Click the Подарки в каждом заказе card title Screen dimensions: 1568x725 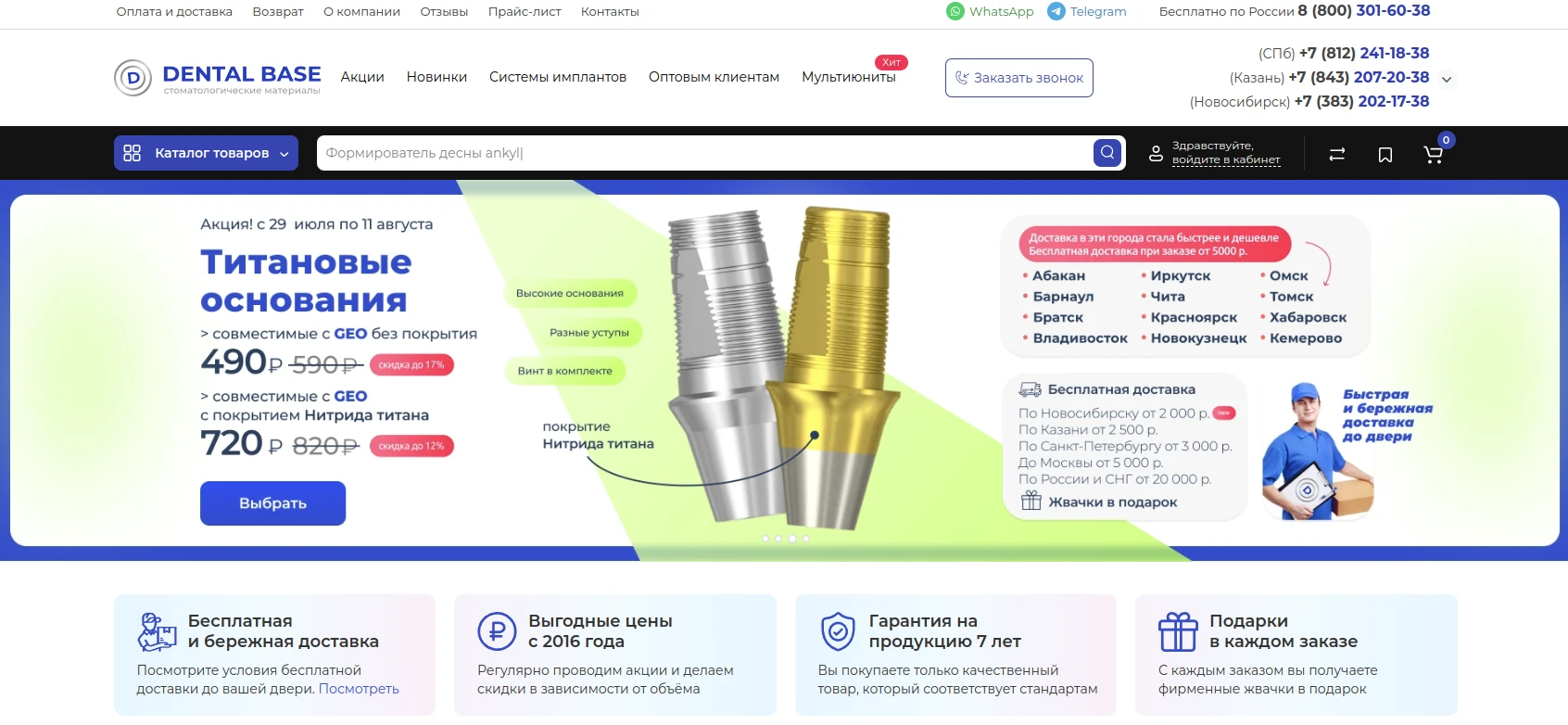pos(1283,631)
